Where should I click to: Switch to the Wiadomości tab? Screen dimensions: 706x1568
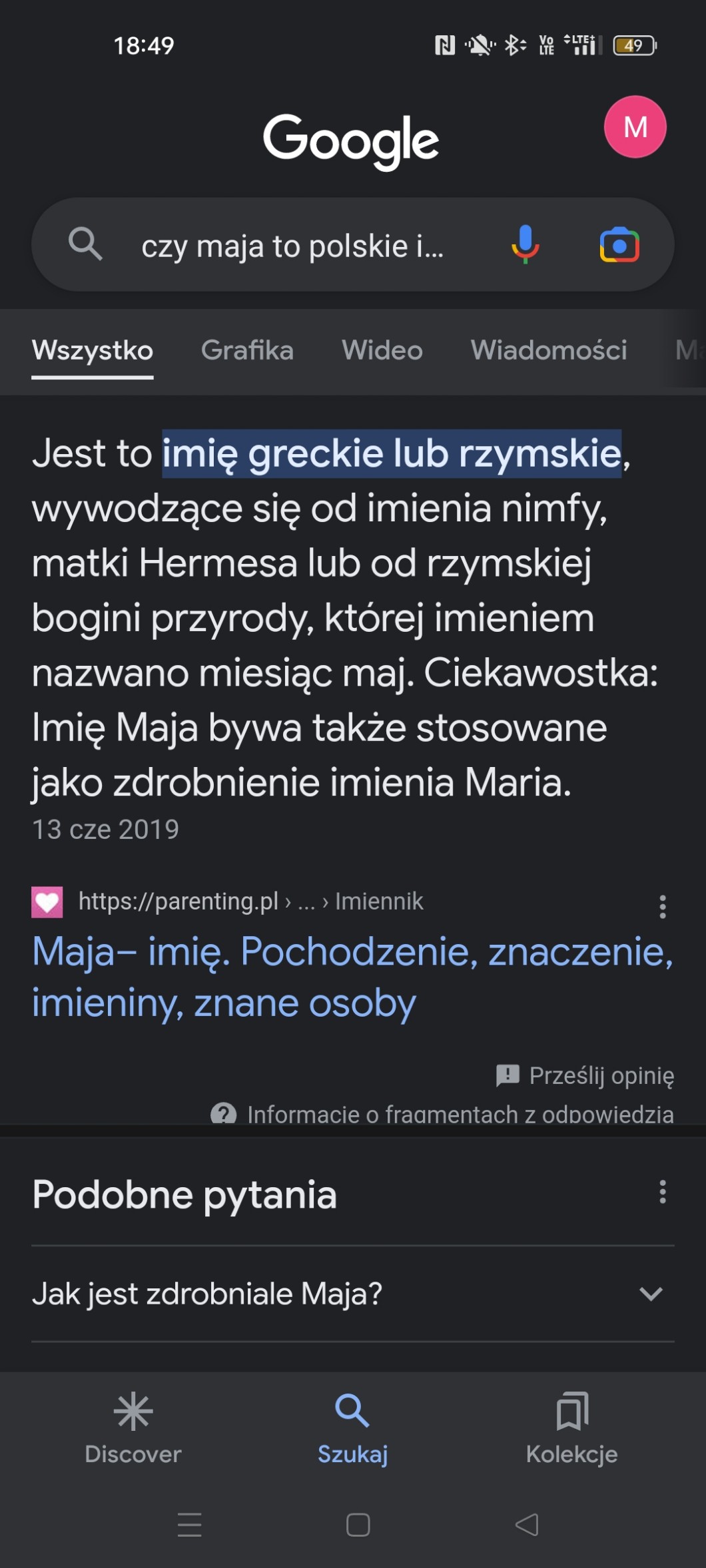click(549, 350)
